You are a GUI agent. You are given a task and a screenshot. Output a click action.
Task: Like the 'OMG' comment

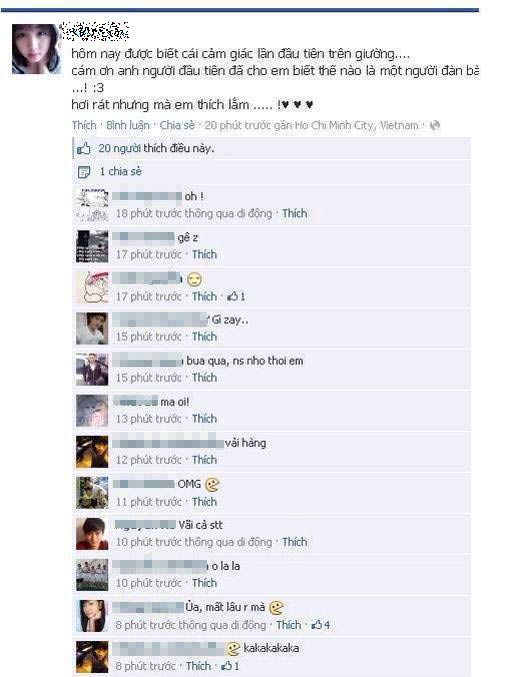click(204, 502)
